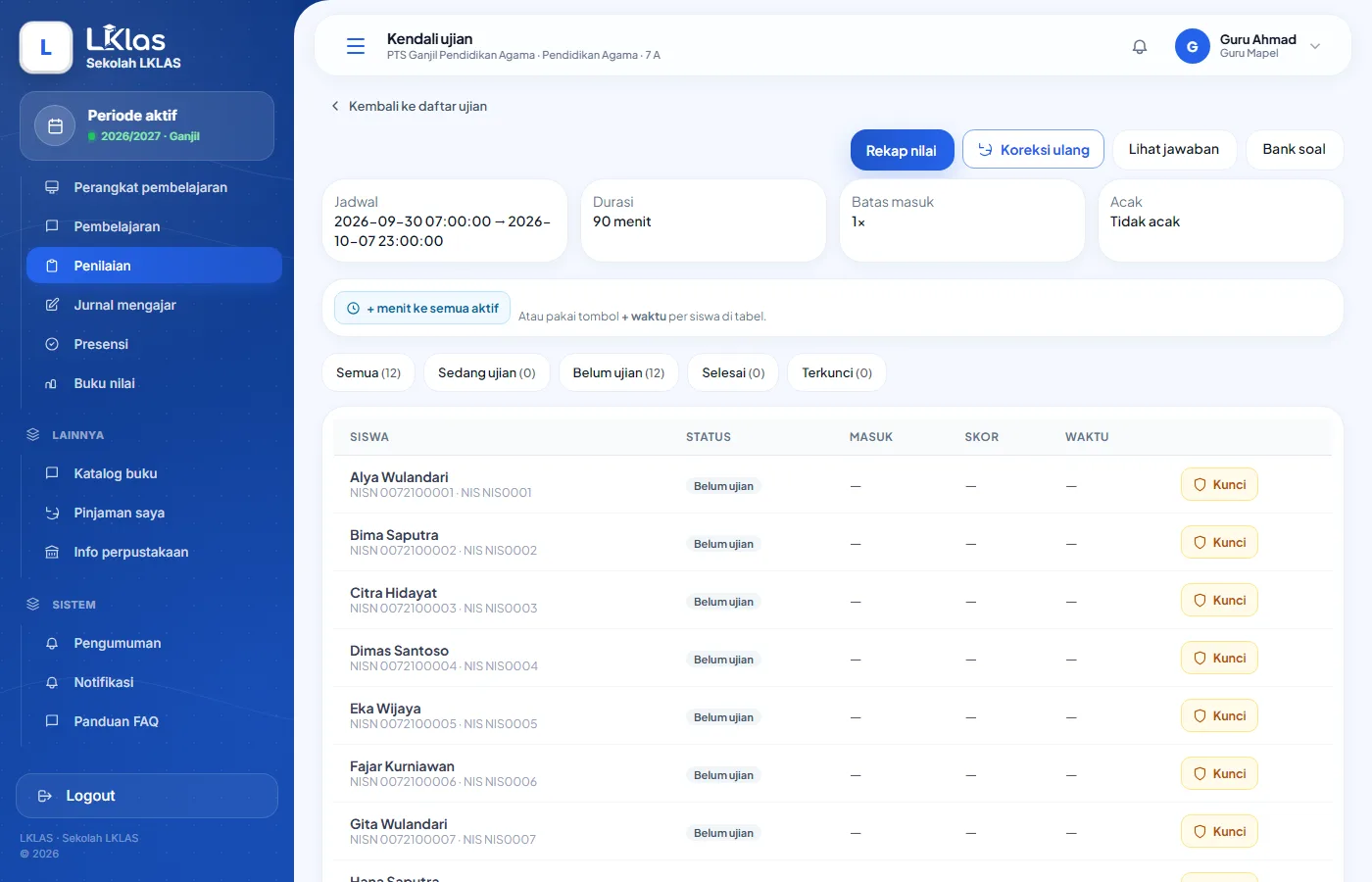
Task: Select the Terkunci (0) filter tab
Action: point(837,372)
